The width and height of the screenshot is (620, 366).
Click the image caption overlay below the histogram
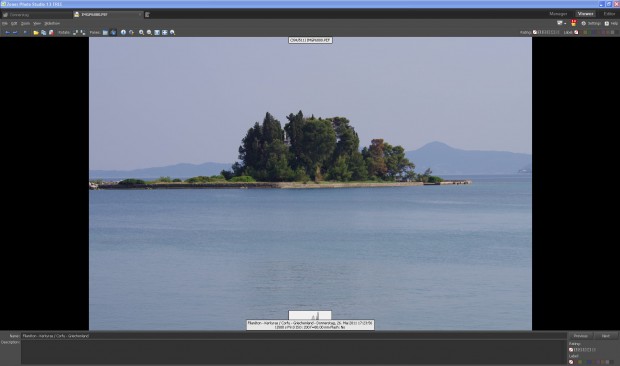310,325
